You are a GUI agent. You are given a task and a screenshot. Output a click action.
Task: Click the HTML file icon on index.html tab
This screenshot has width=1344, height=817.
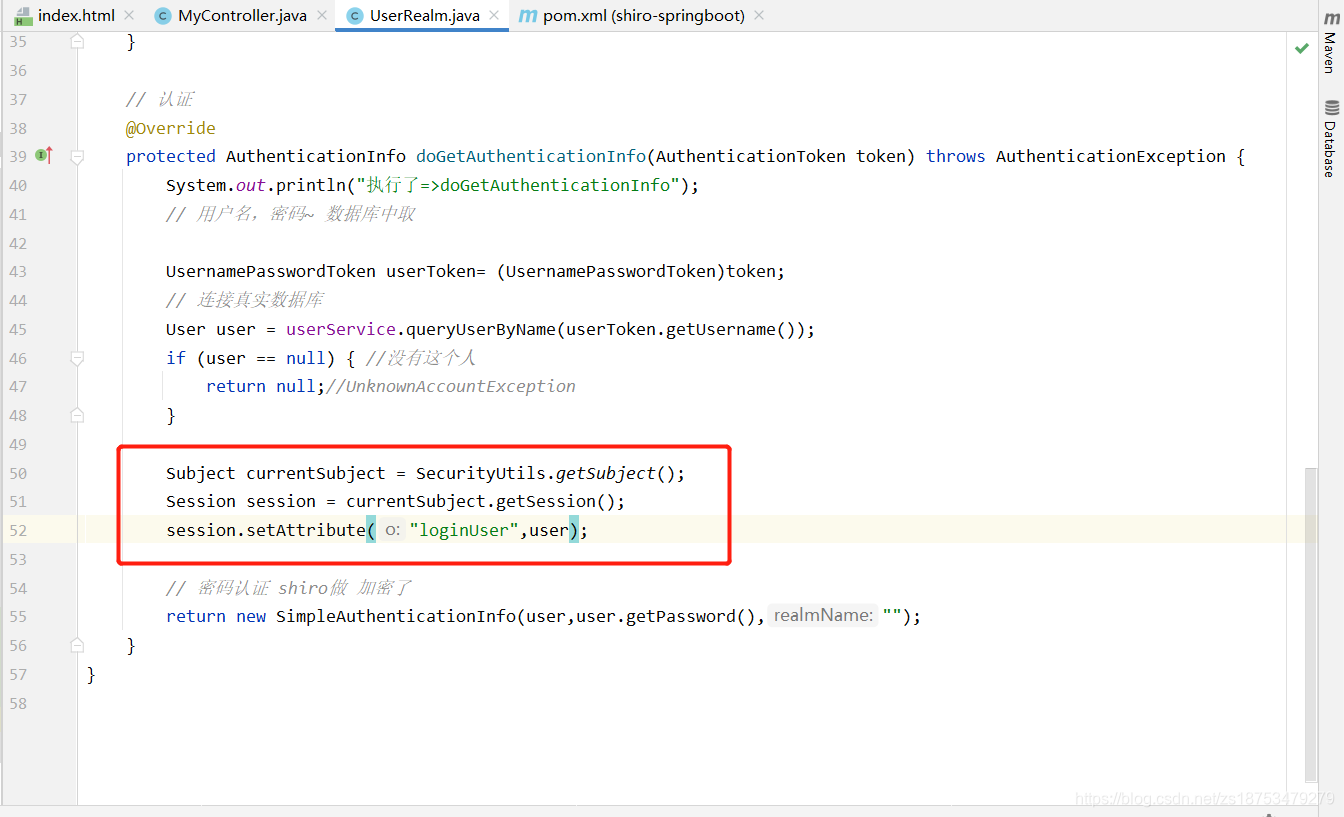point(23,16)
